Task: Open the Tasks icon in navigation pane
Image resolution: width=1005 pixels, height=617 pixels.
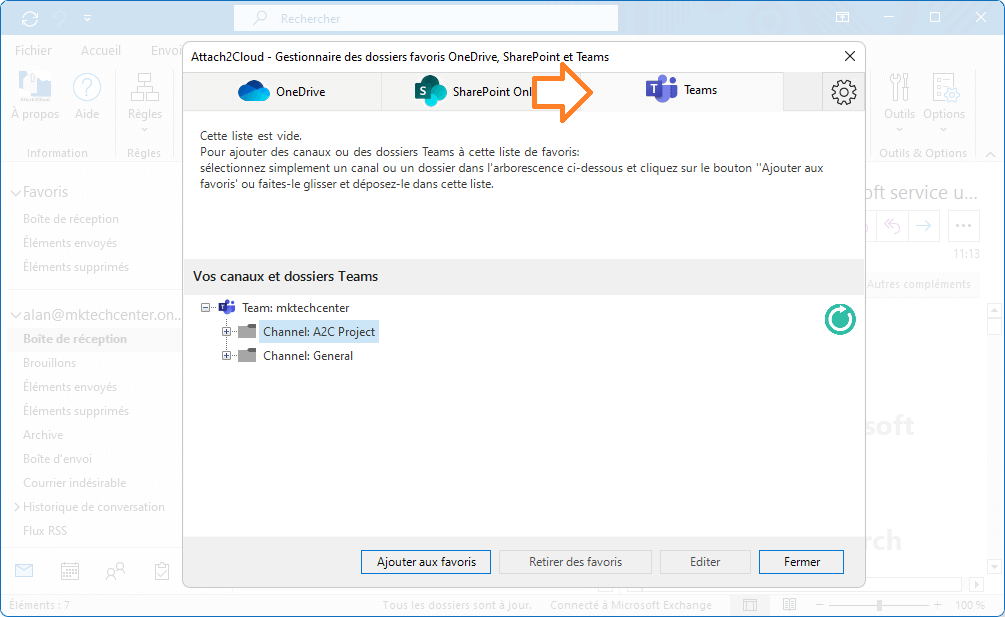Action: click(160, 570)
